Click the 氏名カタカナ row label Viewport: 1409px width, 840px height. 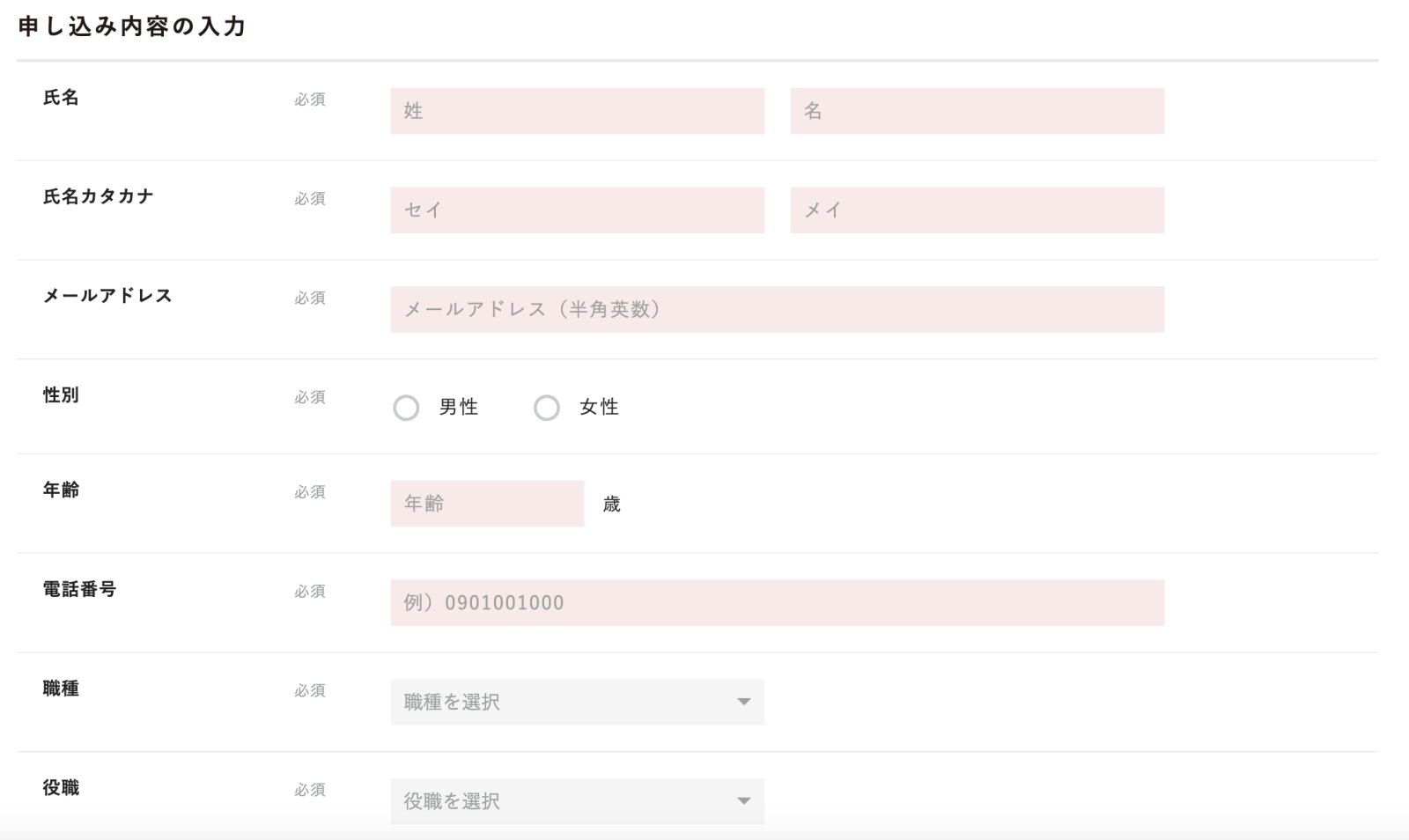pos(99,196)
